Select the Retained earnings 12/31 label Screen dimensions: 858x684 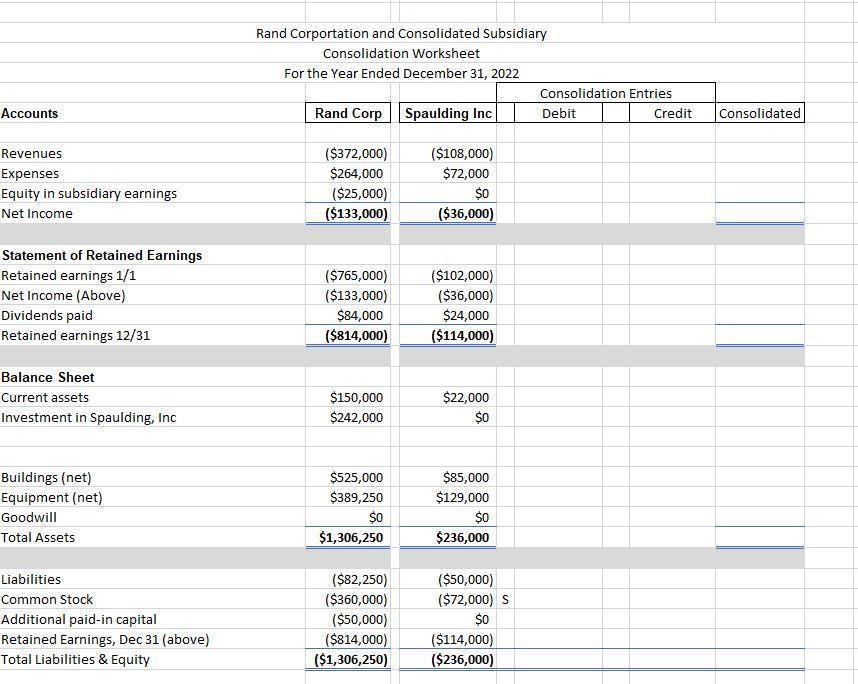pyautogui.click(x=75, y=335)
